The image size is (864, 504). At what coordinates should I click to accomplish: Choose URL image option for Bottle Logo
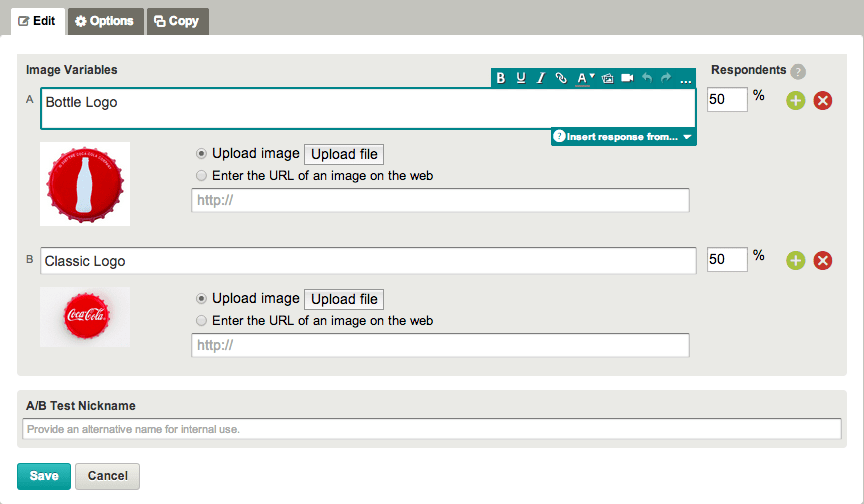[203, 176]
